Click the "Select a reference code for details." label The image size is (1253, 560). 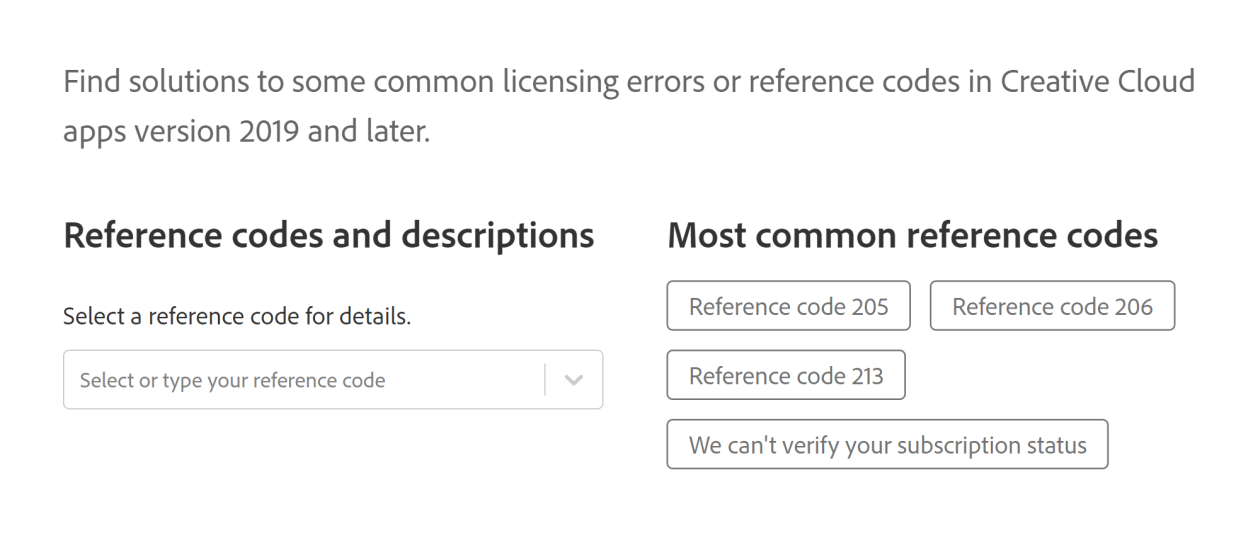(x=237, y=317)
